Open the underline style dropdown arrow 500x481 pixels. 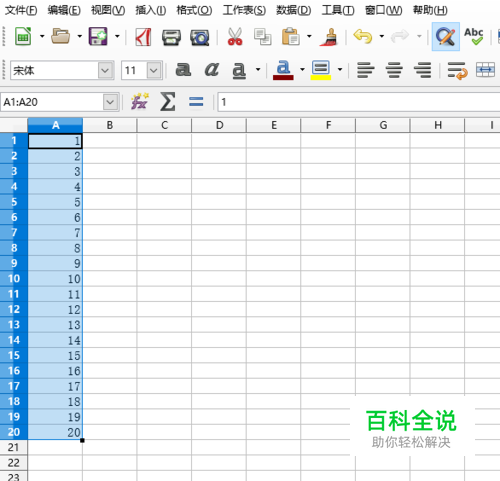(x=258, y=70)
